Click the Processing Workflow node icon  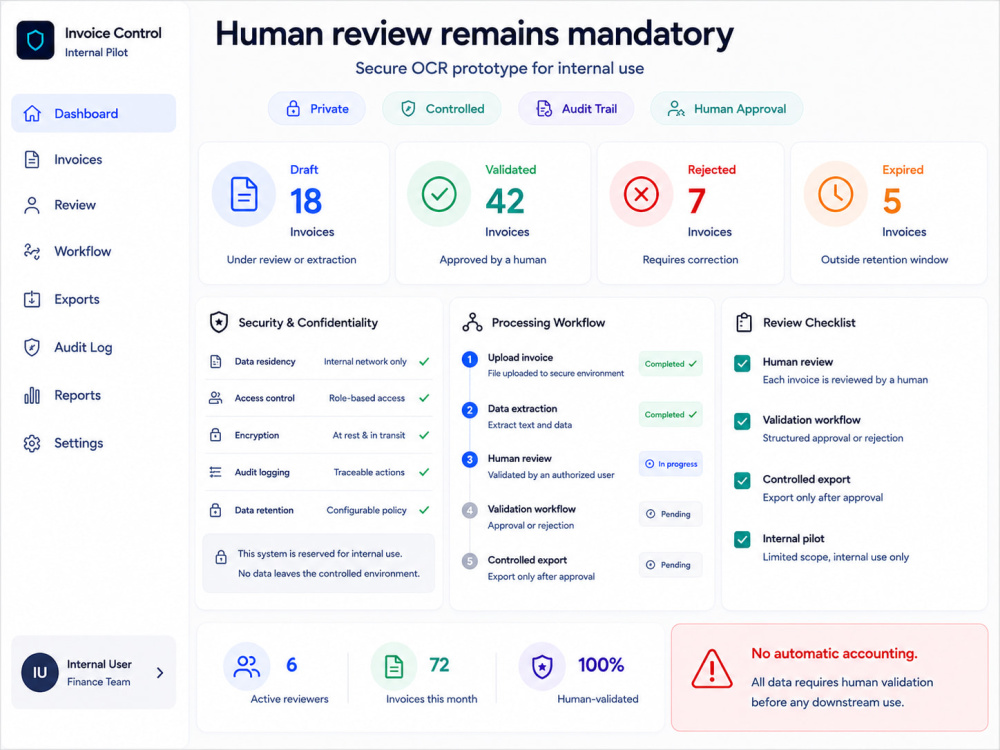coord(472,322)
